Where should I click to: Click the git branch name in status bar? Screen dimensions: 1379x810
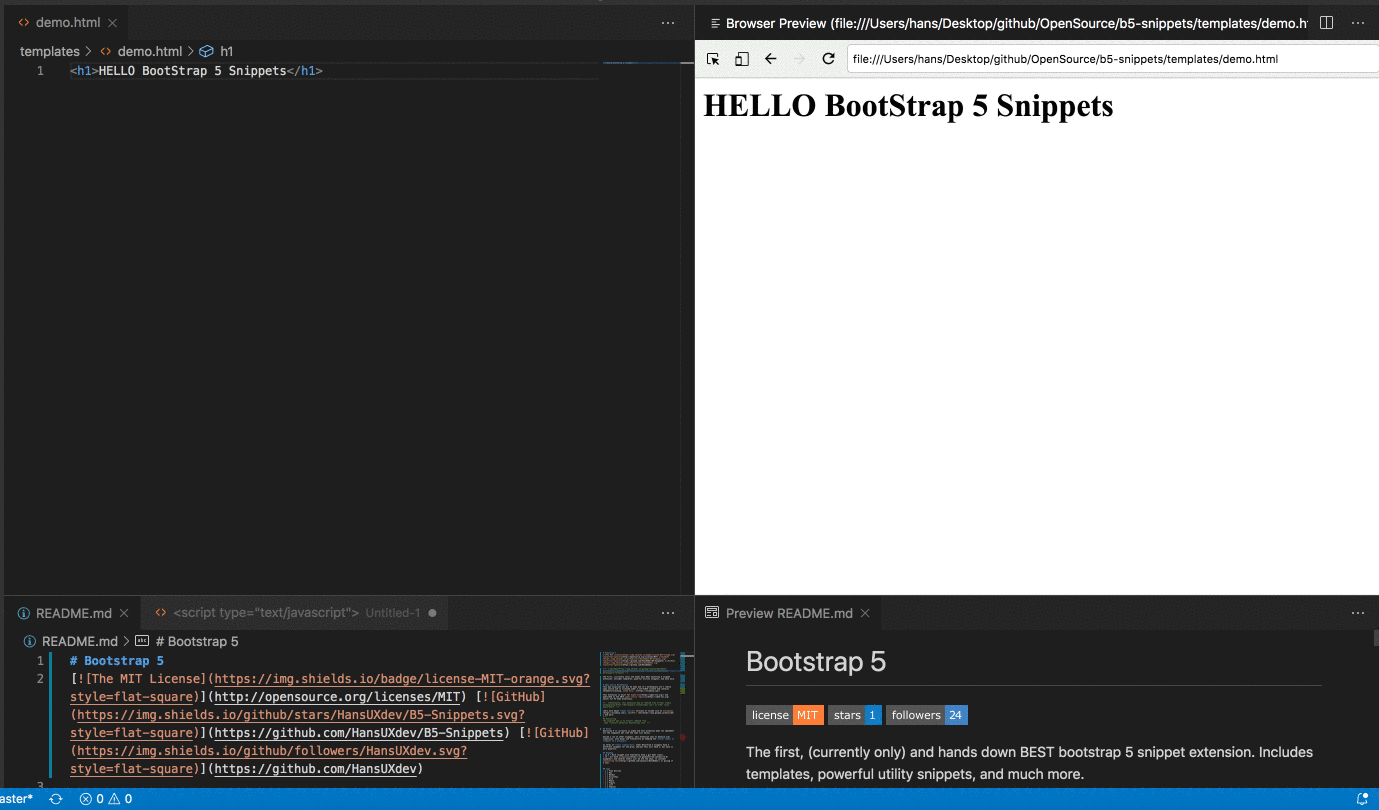[17, 799]
